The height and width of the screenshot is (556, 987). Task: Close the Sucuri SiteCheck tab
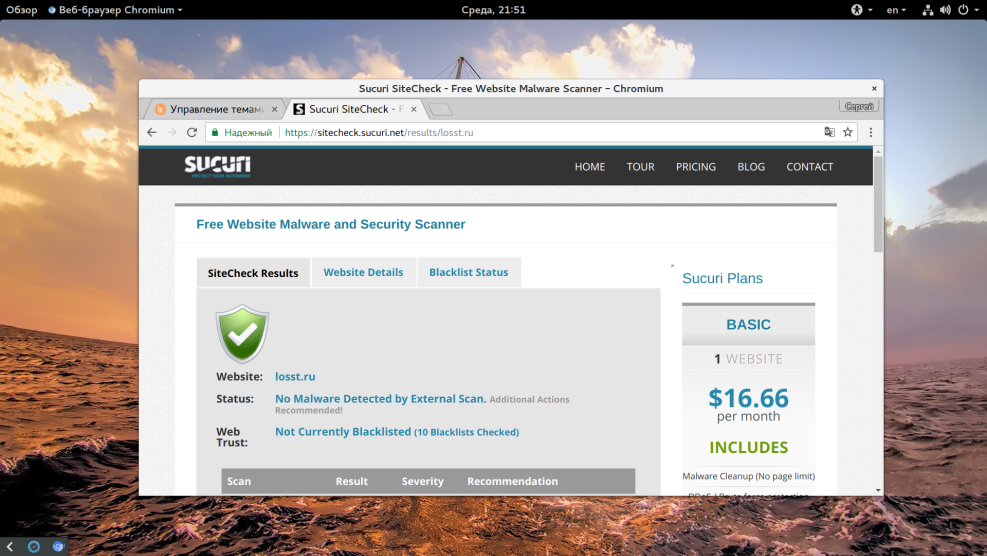pos(414,109)
